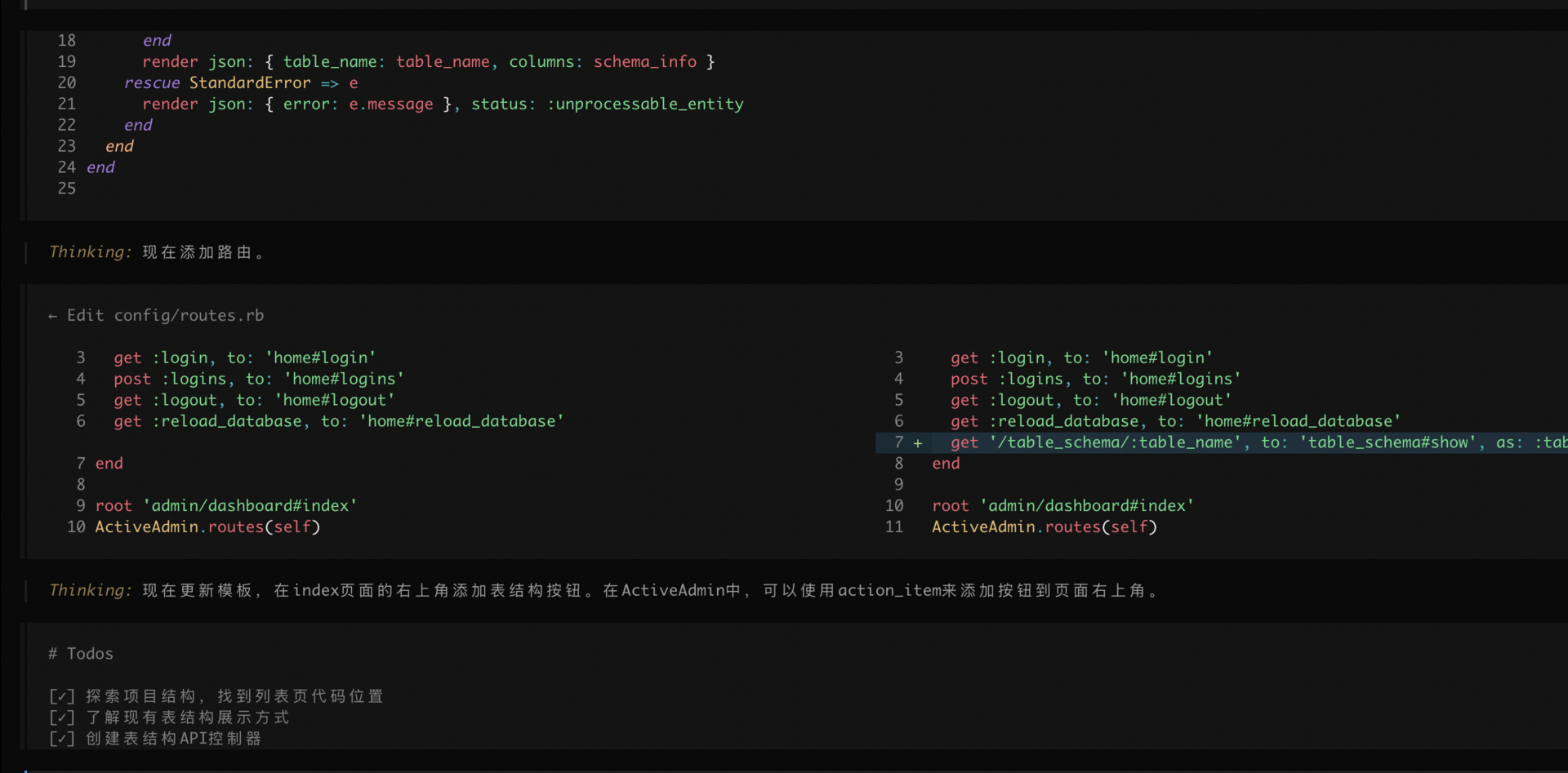This screenshot has width=1568, height=773.
Task: Toggle the 探索项目结构 todo checkbox
Action: click(x=62, y=696)
